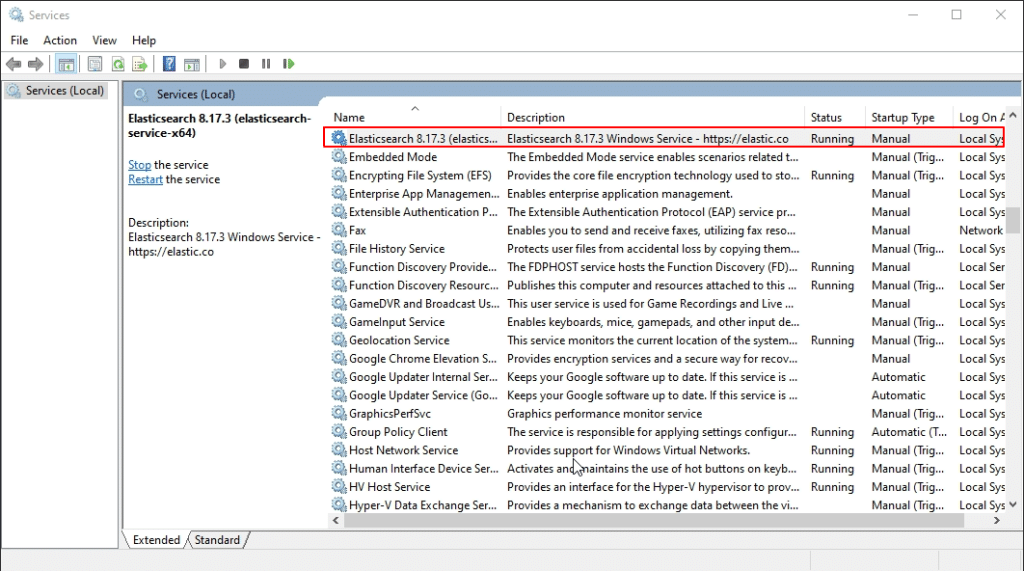Viewport: 1024px width, 571px height.
Task: Click the Start Service play icon
Action: 222,64
